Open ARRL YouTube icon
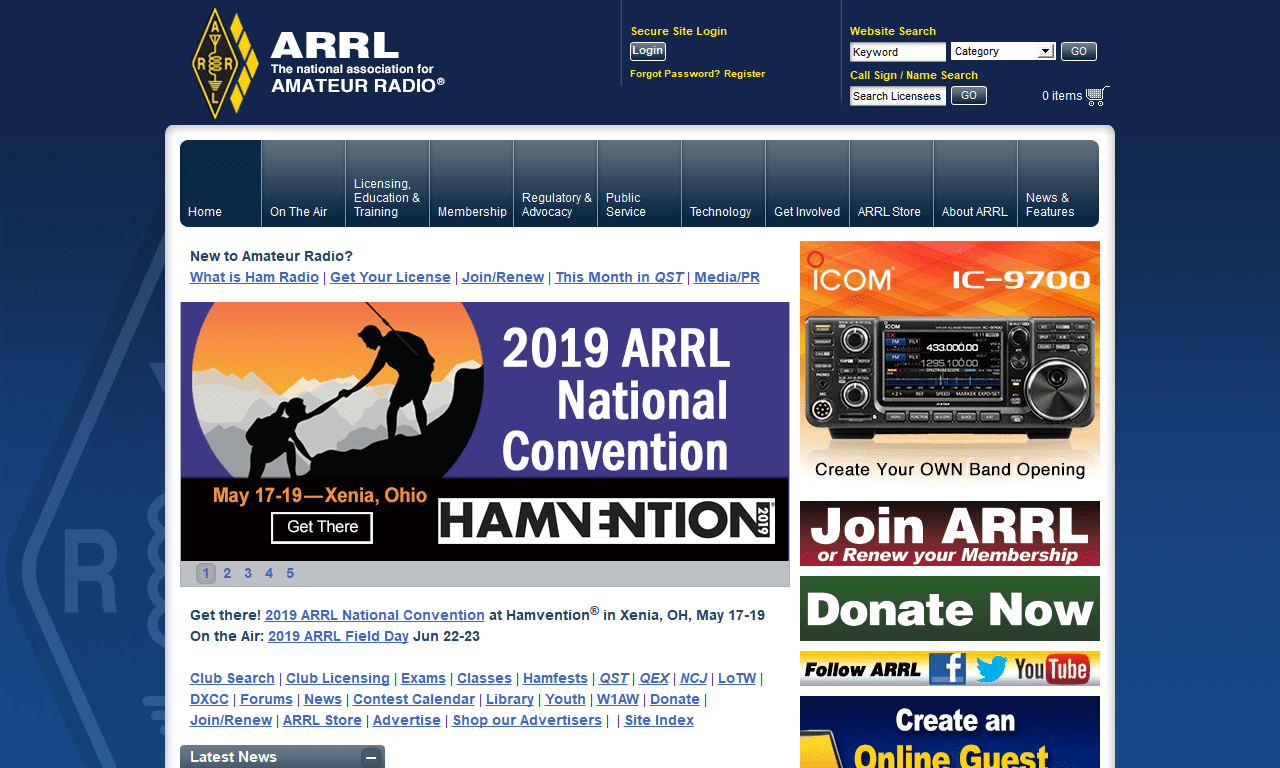The width and height of the screenshot is (1280, 768). click(1052, 668)
